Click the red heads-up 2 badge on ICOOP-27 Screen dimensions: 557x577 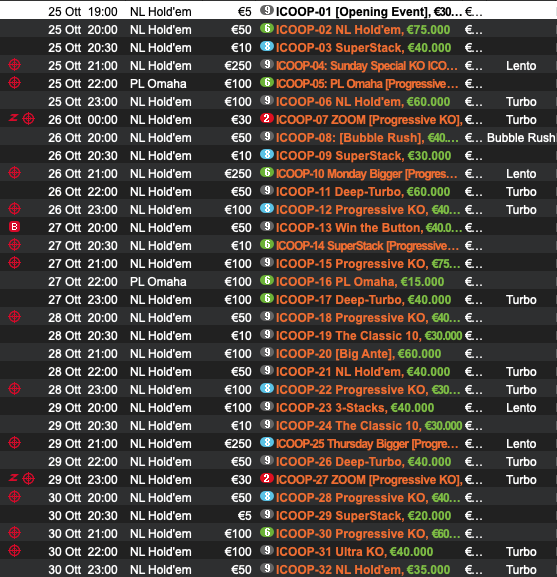[267, 478]
